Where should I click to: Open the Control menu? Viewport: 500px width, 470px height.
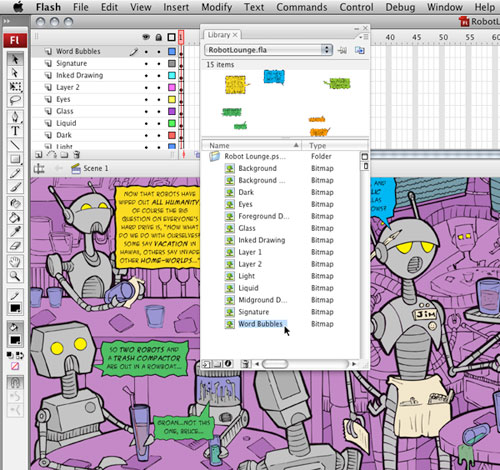(x=356, y=7)
